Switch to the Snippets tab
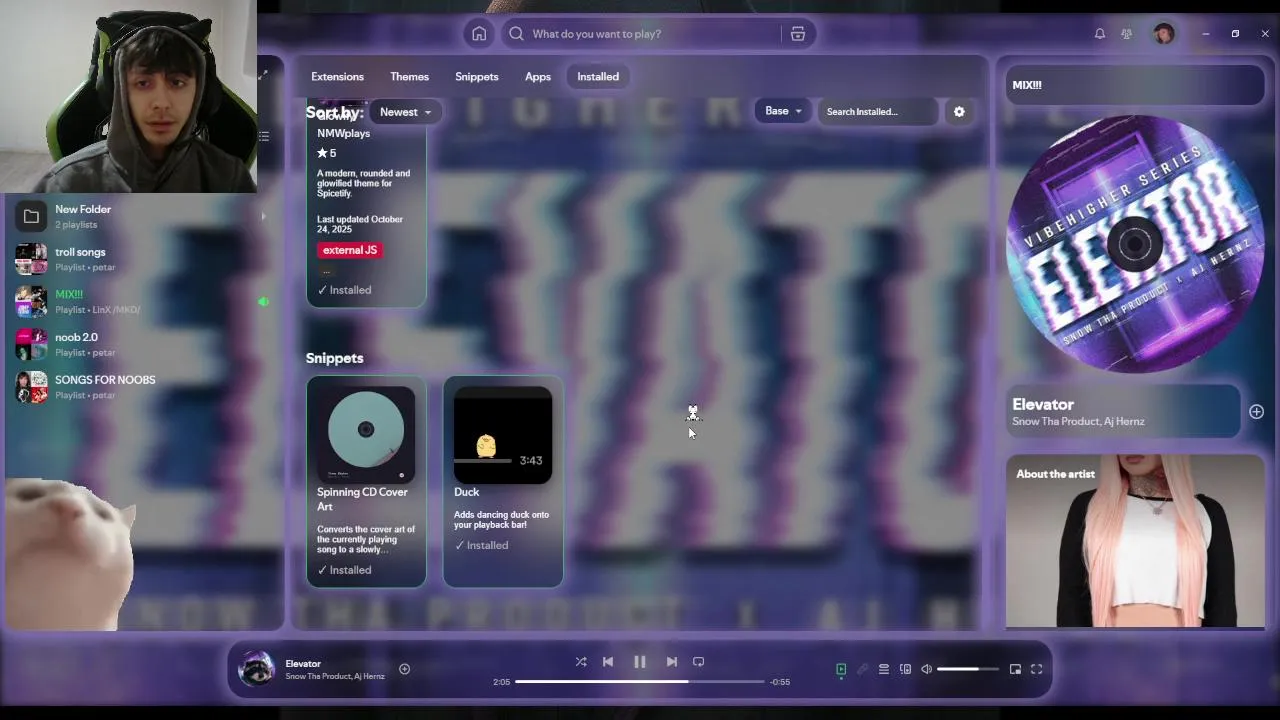This screenshot has height=720, width=1280. click(x=476, y=77)
